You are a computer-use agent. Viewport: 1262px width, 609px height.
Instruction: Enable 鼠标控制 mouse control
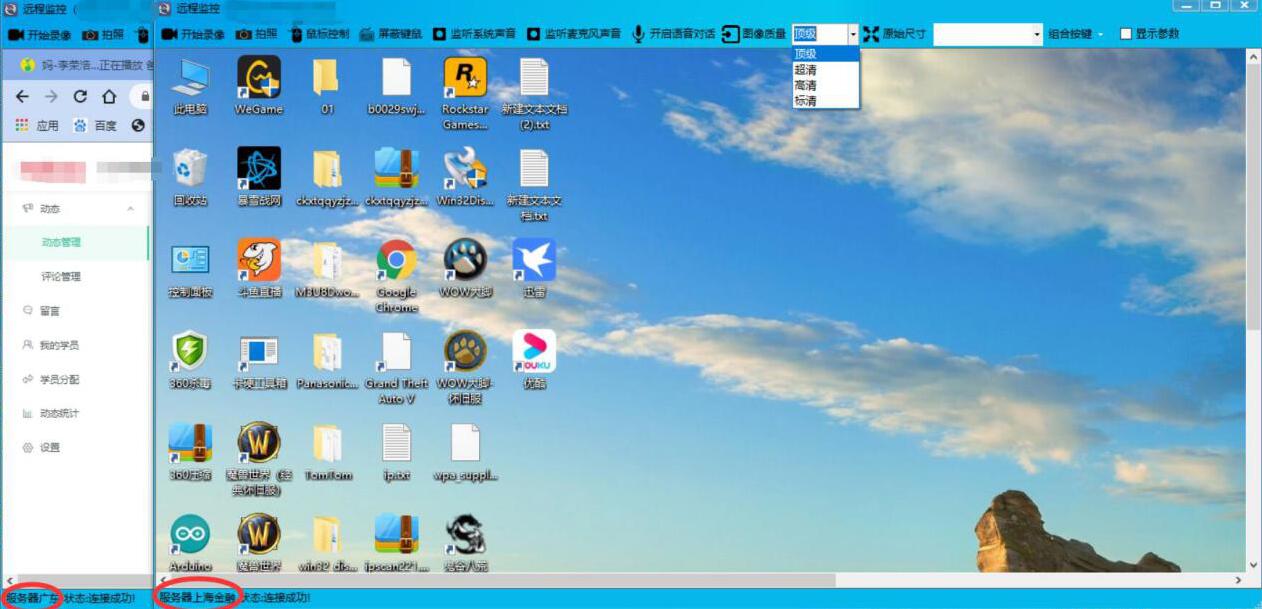coord(295,34)
